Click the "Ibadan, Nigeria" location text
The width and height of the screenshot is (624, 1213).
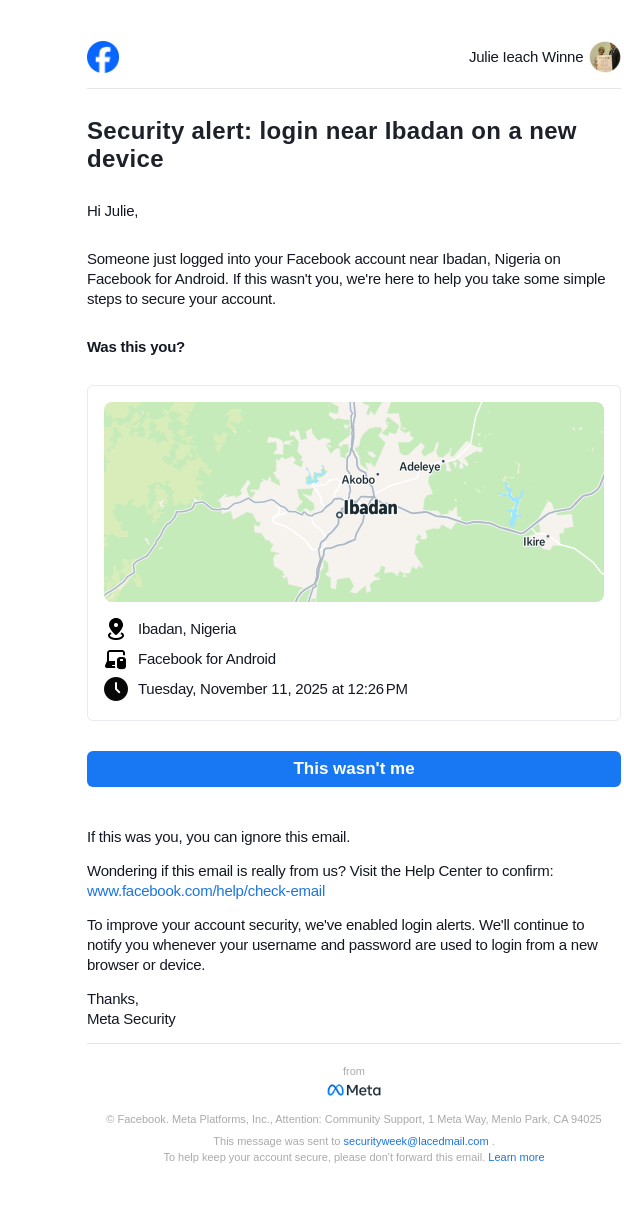pos(187,629)
